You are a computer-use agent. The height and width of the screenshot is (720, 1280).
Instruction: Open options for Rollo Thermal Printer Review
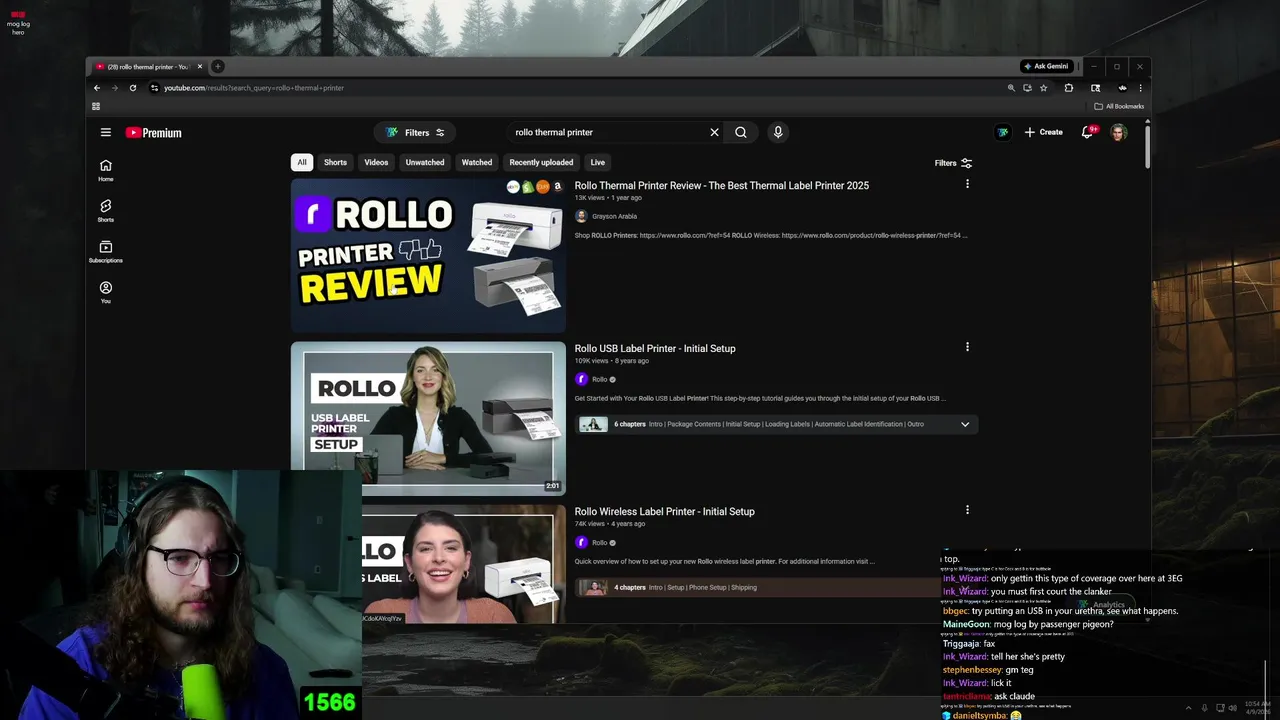click(x=967, y=184)
